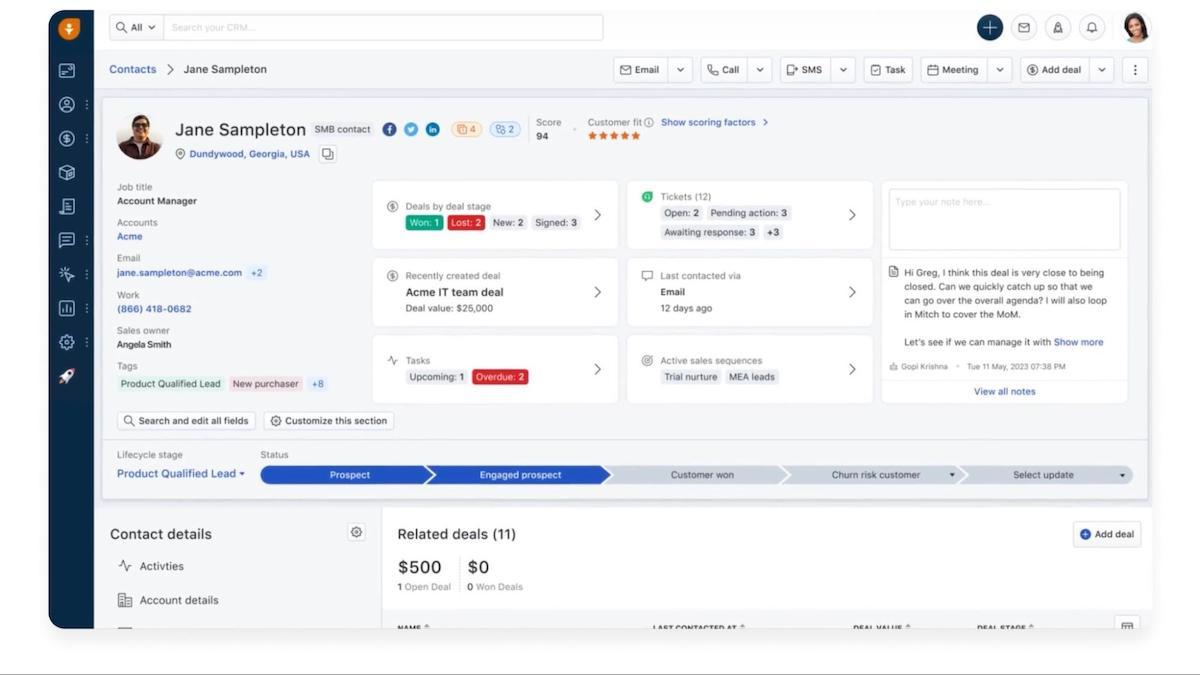Image resolution: width=1200 pixels, height=675 pixels.
Task: Click the Facebook icon beside SMB contact
Action: [x=390, y=129]
